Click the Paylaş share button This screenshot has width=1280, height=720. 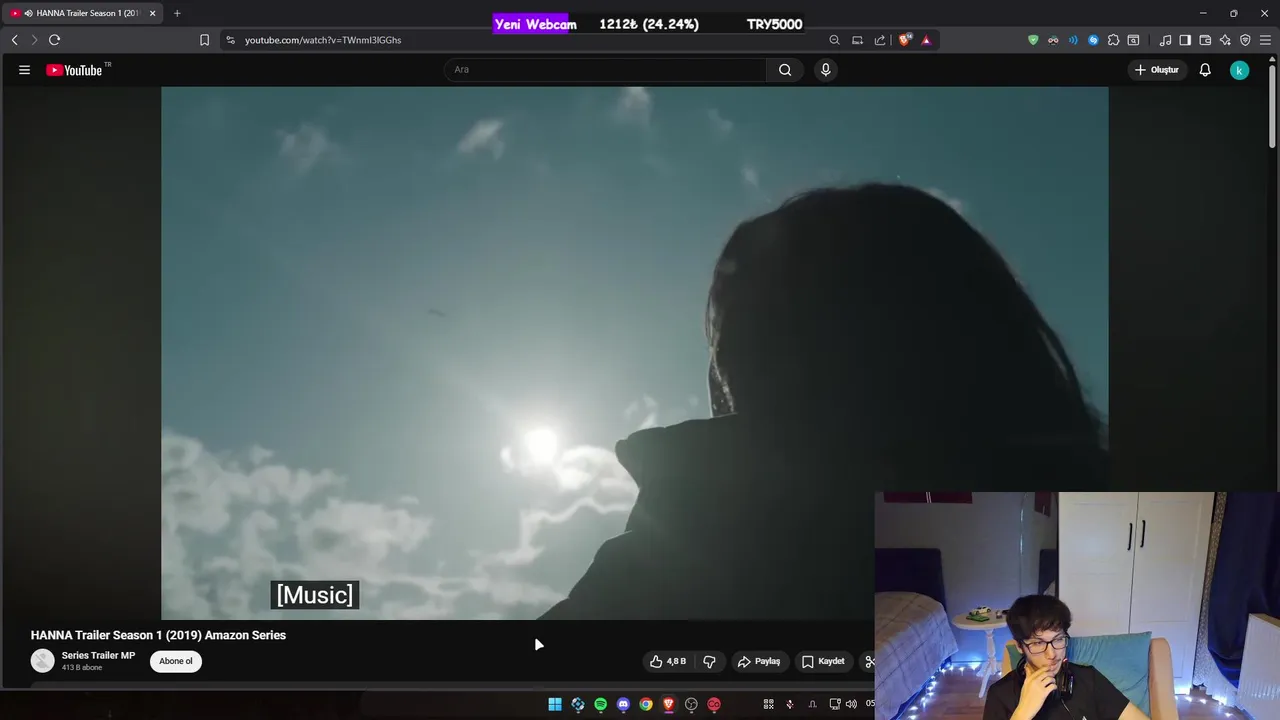759,661
